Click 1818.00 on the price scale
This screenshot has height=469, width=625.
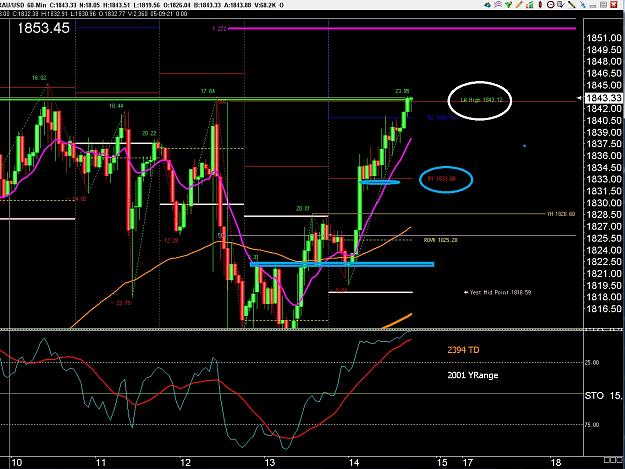[x=604, y=297]
